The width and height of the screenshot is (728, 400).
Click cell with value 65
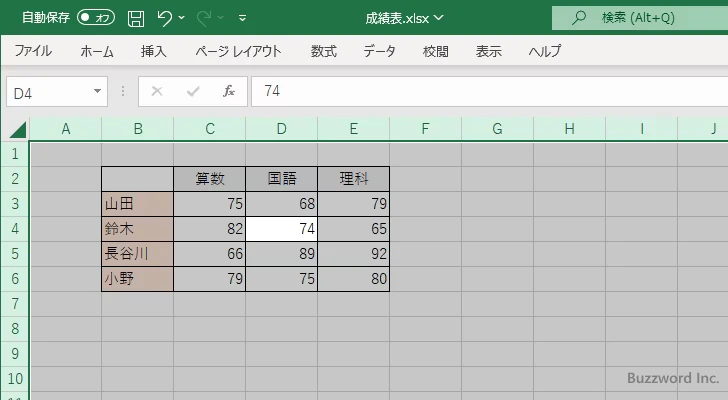[353, 229]
